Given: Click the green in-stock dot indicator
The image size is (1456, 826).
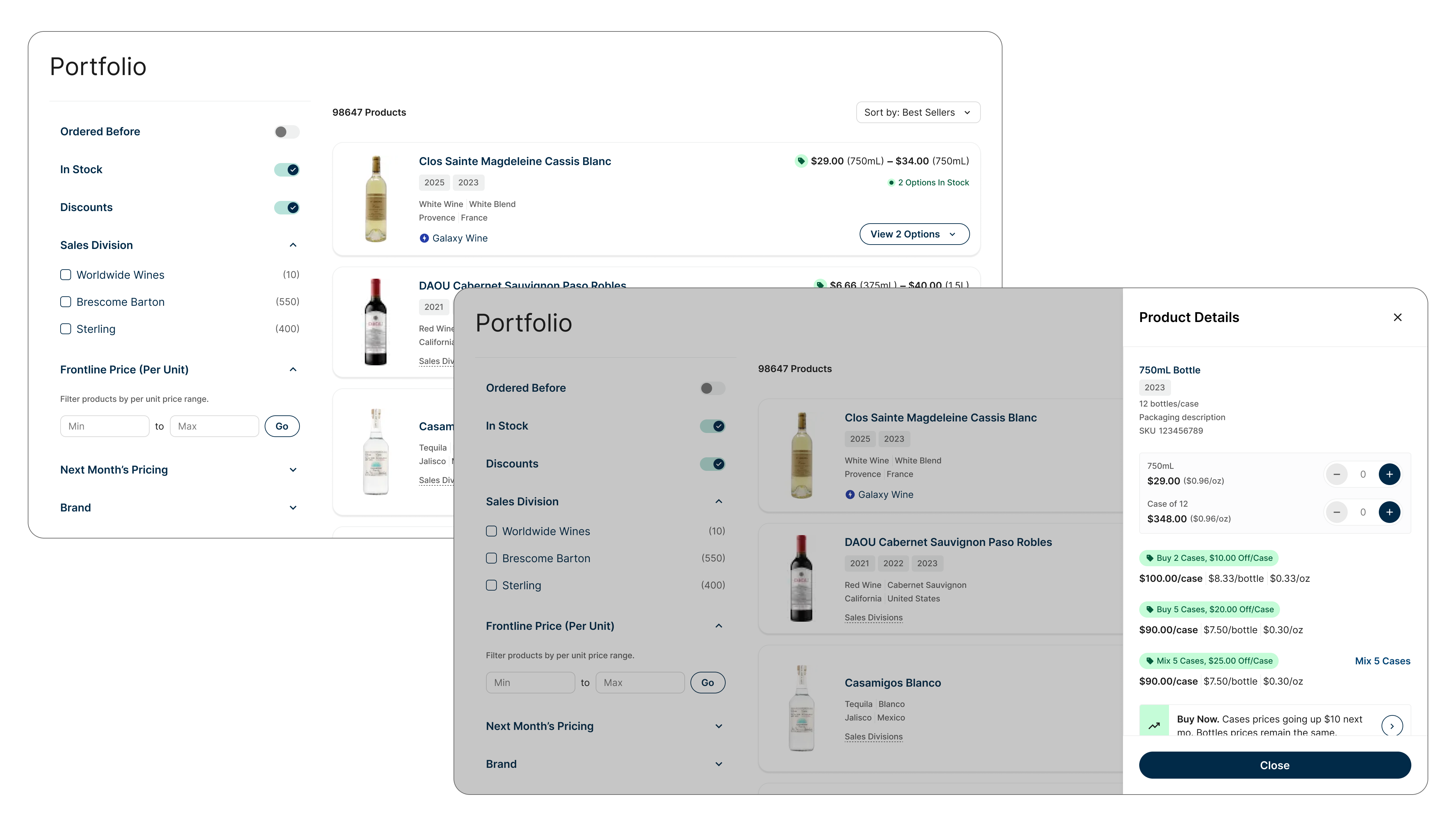Looking at the screenshot, I should [x=891, y=183].
